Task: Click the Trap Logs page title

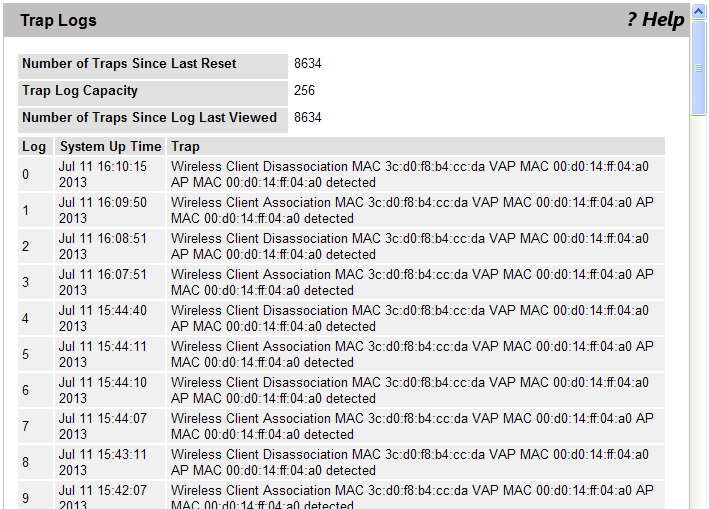Action: point(58,20)
